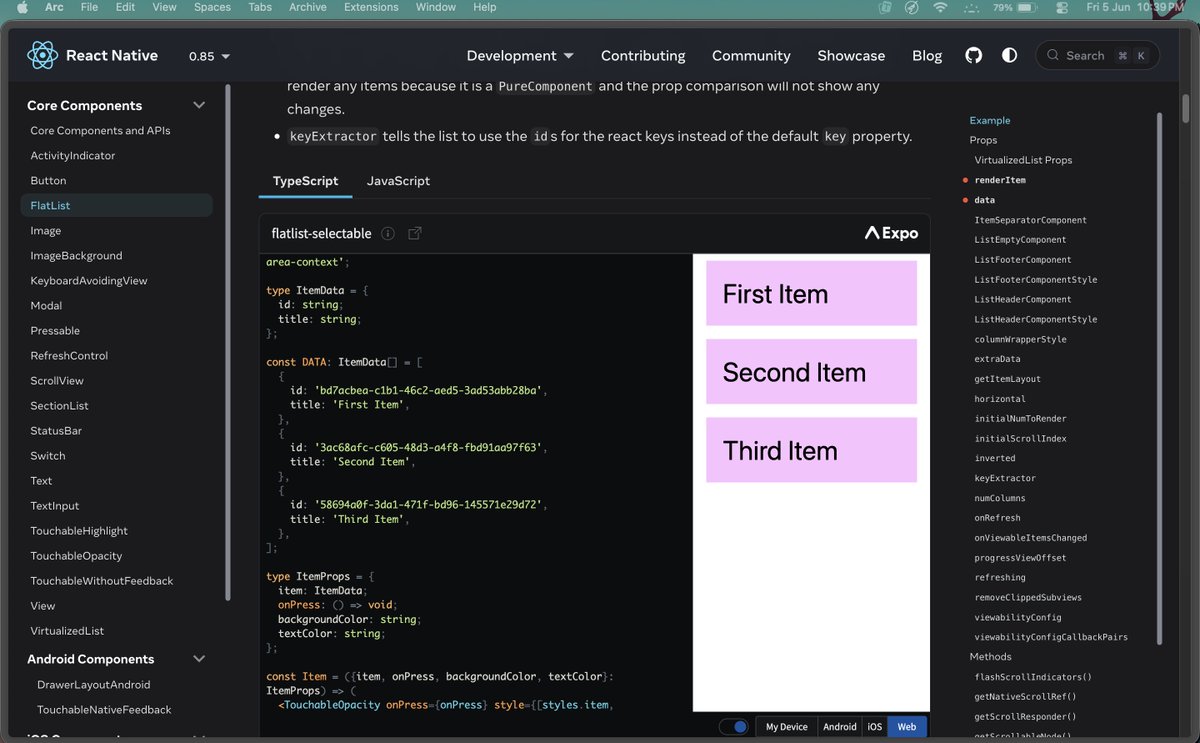The width and height of the screenshot is (1200, 743).
Task: Open the GitHub repository icon link
Action: (x=974, y=56)
